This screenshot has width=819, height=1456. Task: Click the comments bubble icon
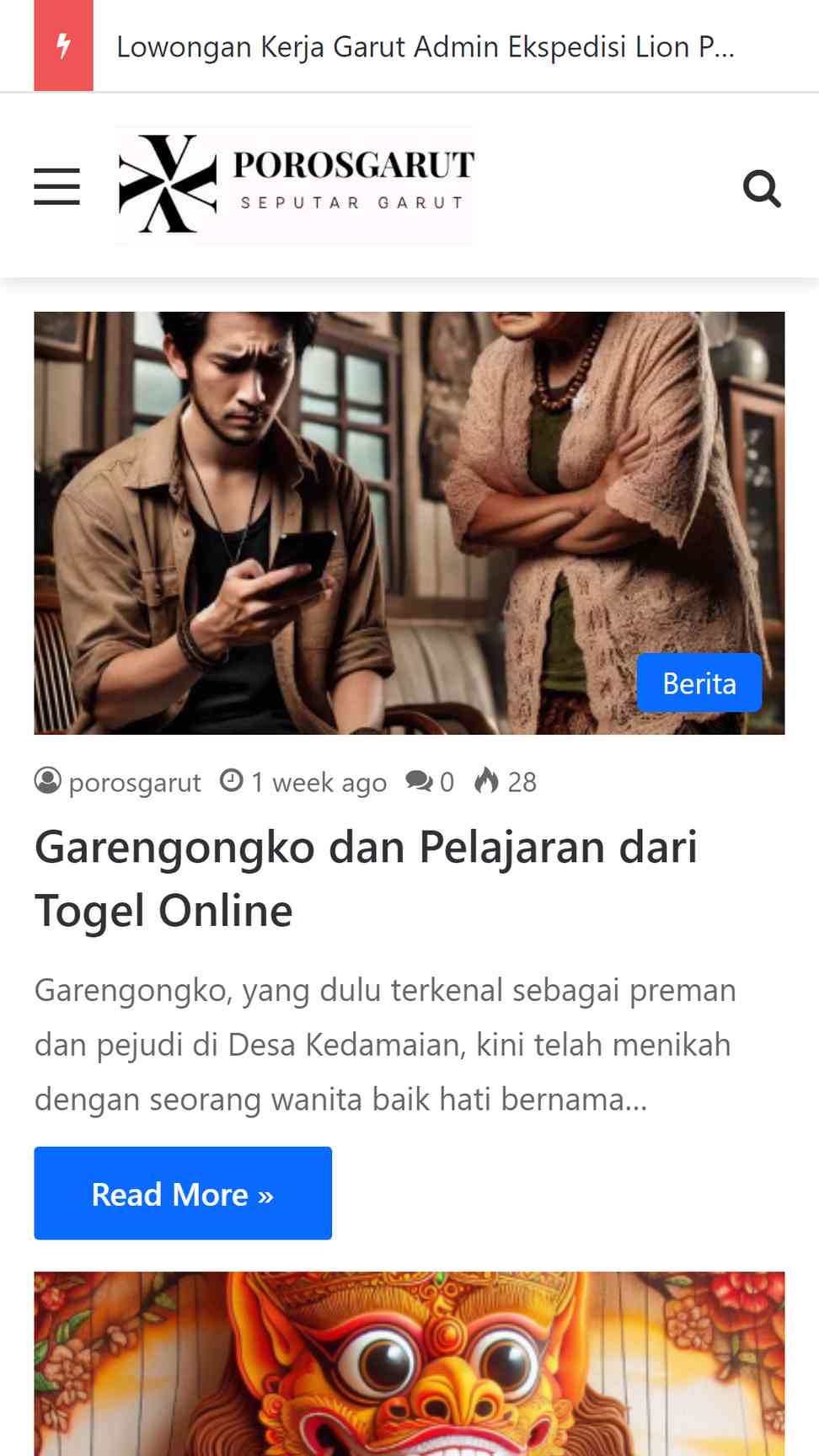coord(419,781)
